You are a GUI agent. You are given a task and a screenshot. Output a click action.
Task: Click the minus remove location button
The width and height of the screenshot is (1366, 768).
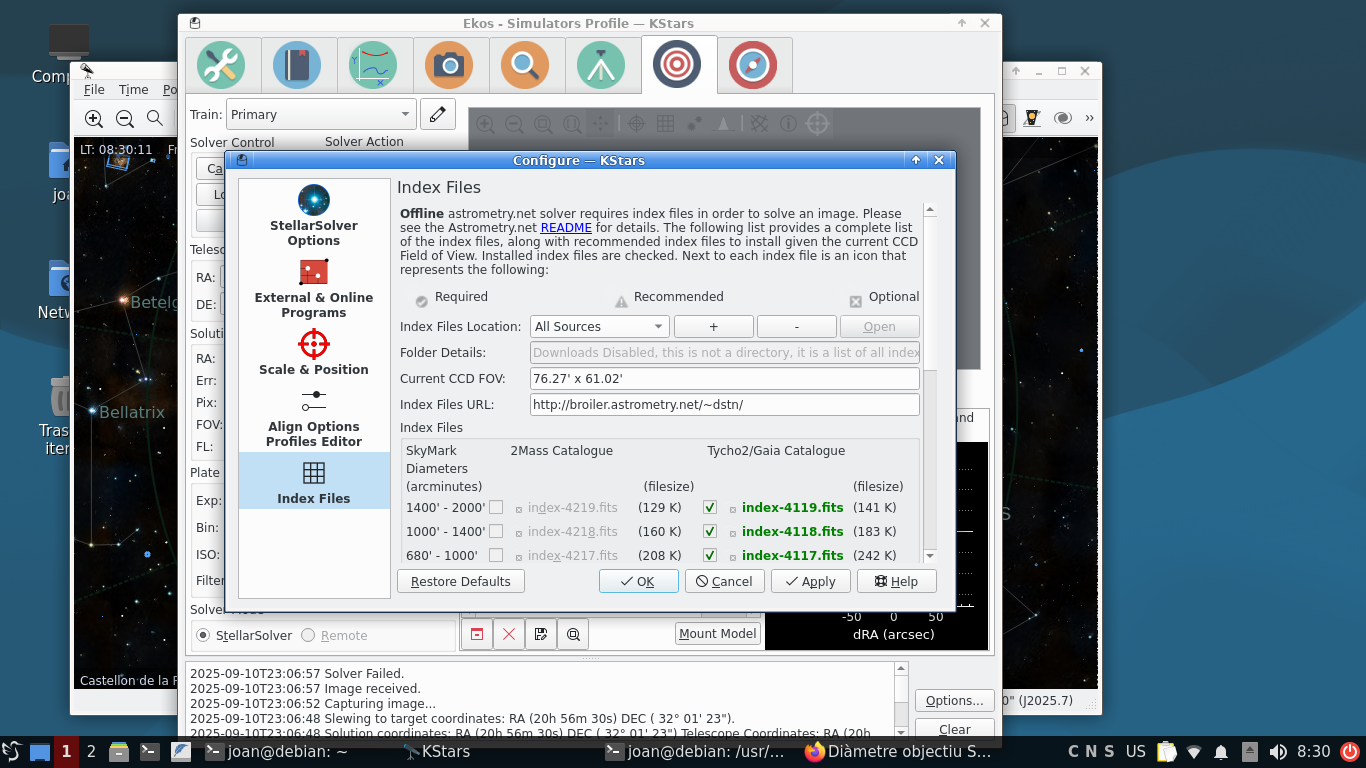(796, 326)
